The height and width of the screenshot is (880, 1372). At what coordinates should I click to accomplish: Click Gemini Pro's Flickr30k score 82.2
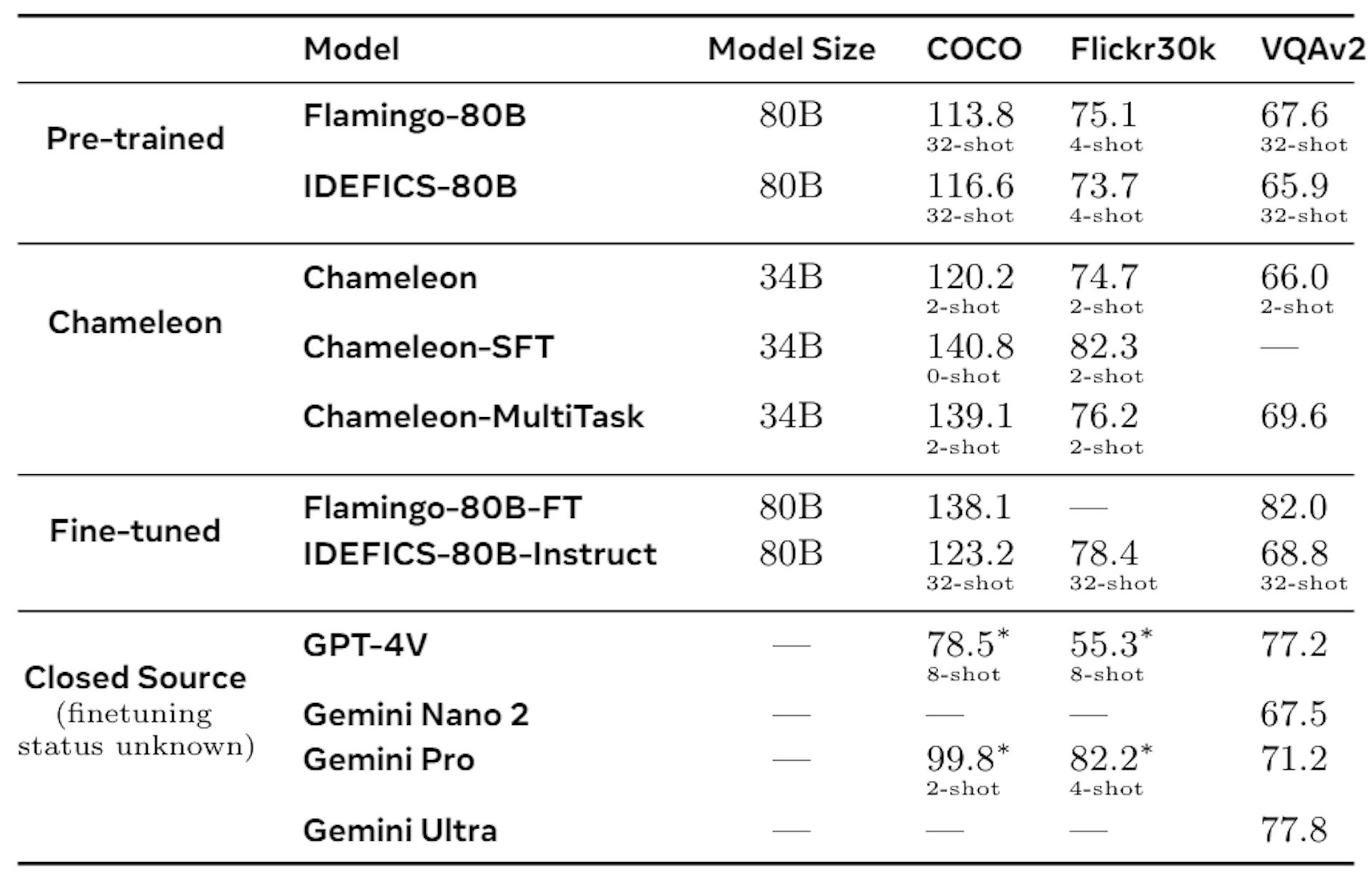click(x=1104, y=759)
